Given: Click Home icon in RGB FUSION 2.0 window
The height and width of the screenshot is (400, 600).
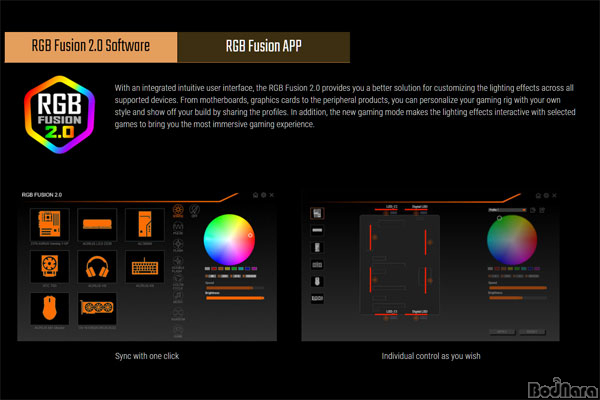Looking at the screenshot, I should 255,195.
